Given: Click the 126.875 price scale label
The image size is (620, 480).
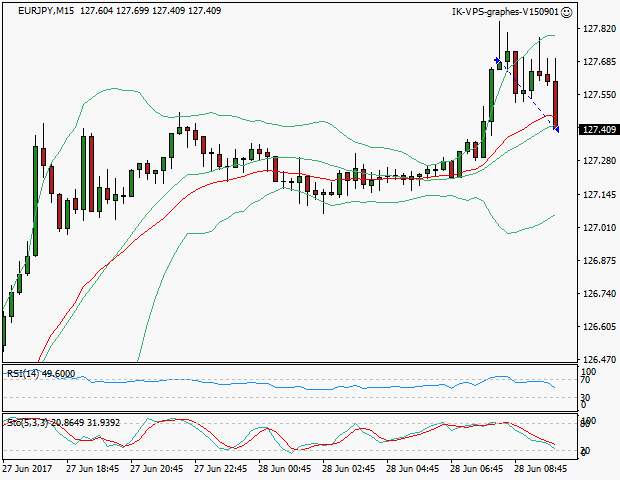Looking at the screenshot, I should point(598,261).
